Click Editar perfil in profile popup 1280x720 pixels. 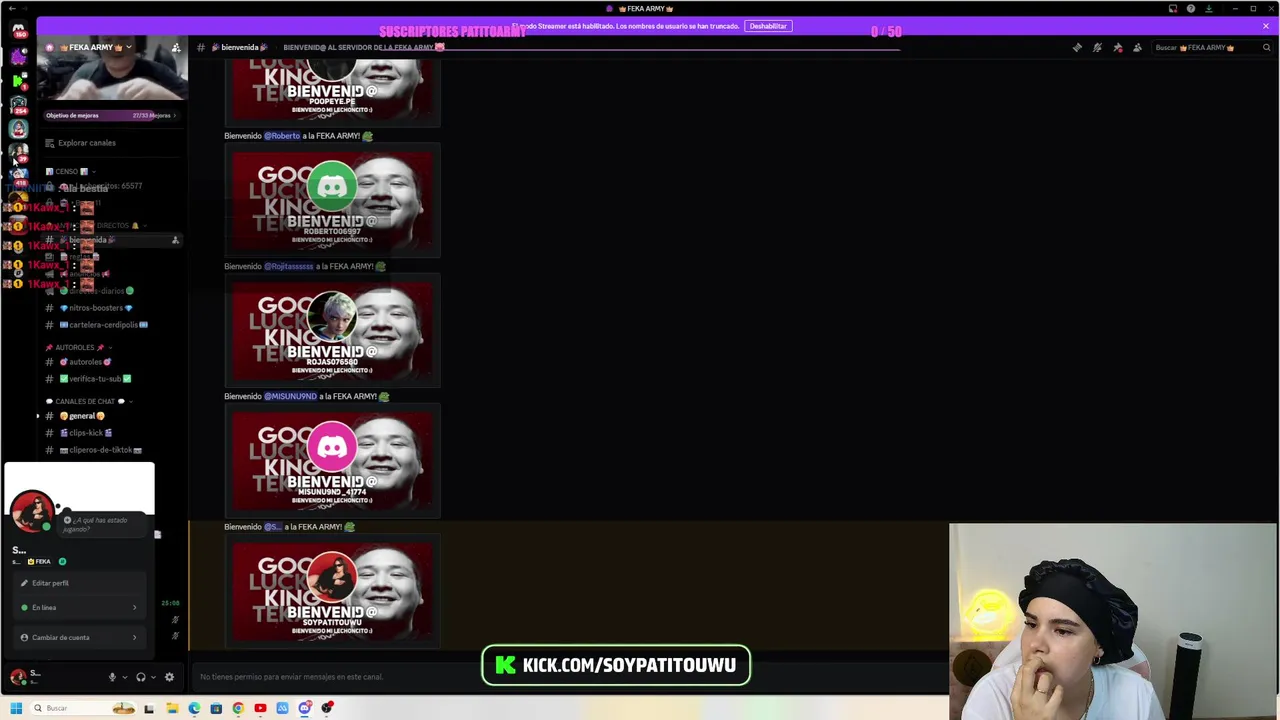(x=79, y=583)
